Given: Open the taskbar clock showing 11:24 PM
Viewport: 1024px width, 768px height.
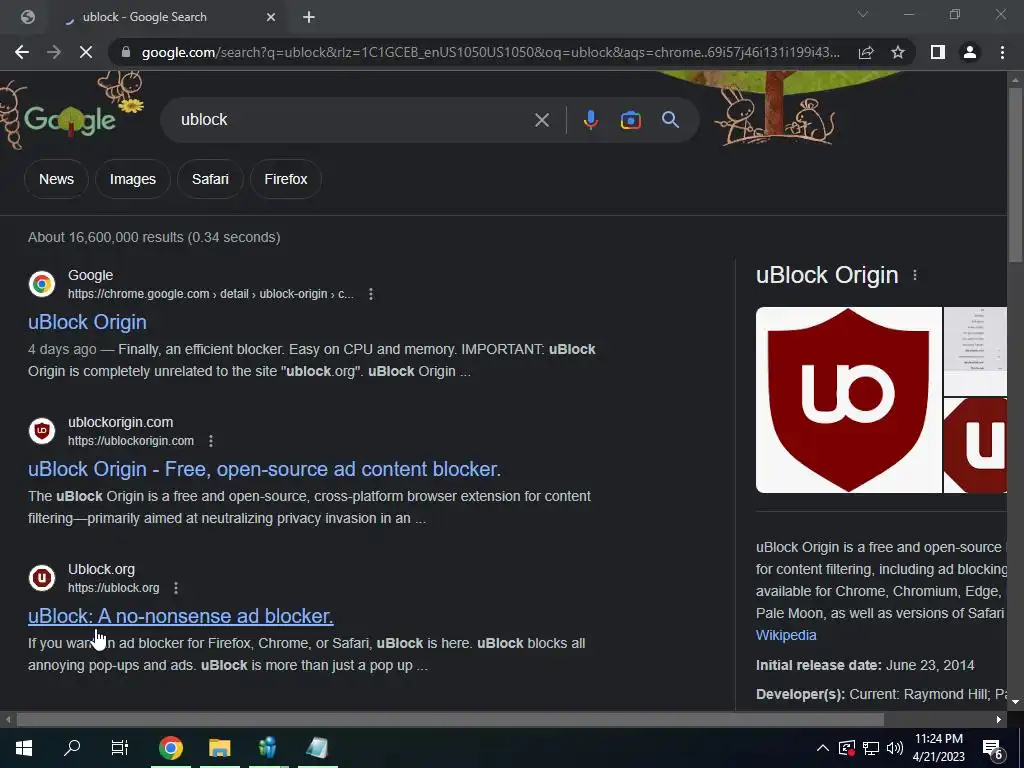Looking at the screenshot, I should (x=938, y=748).
